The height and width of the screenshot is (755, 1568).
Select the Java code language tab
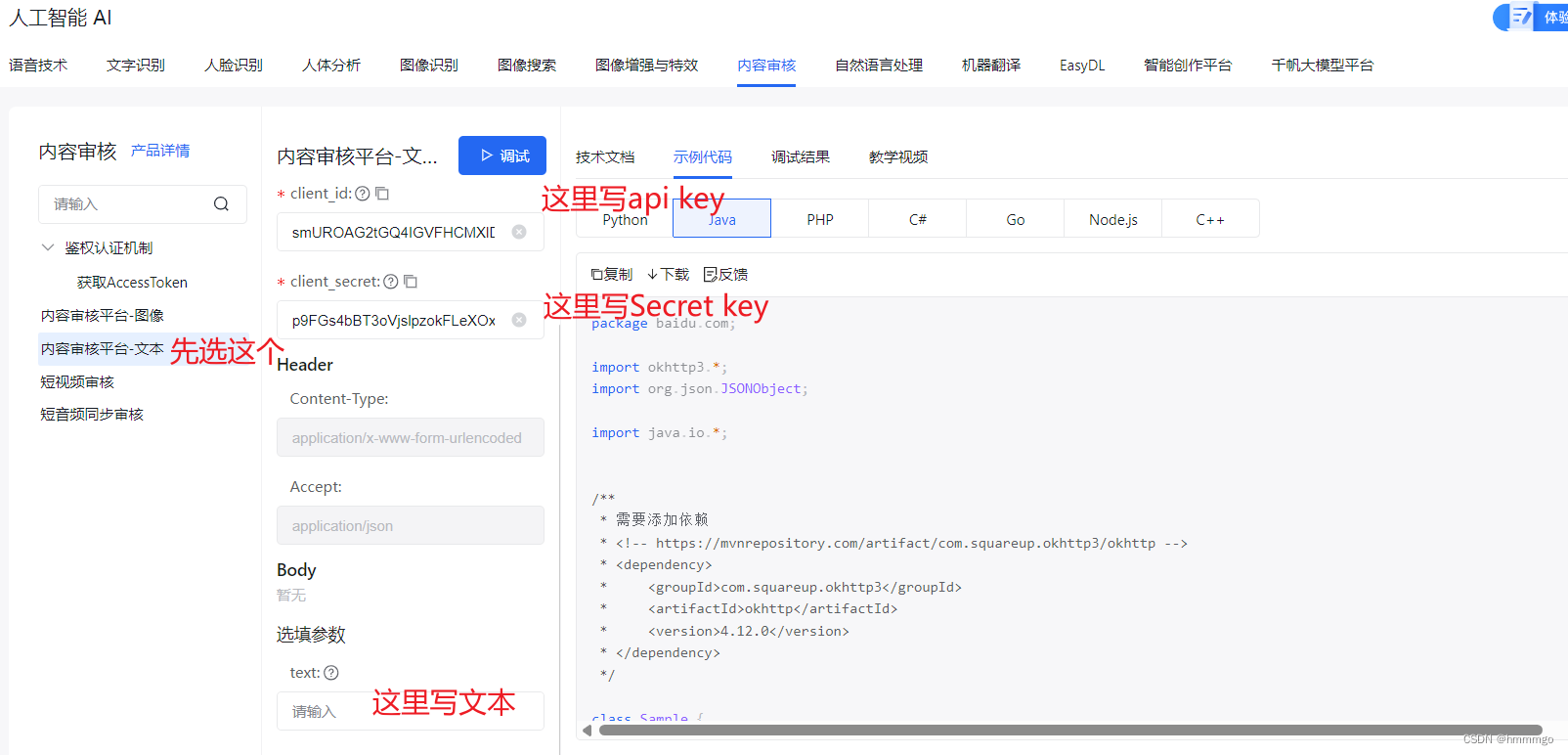click(x=722, y=219)
